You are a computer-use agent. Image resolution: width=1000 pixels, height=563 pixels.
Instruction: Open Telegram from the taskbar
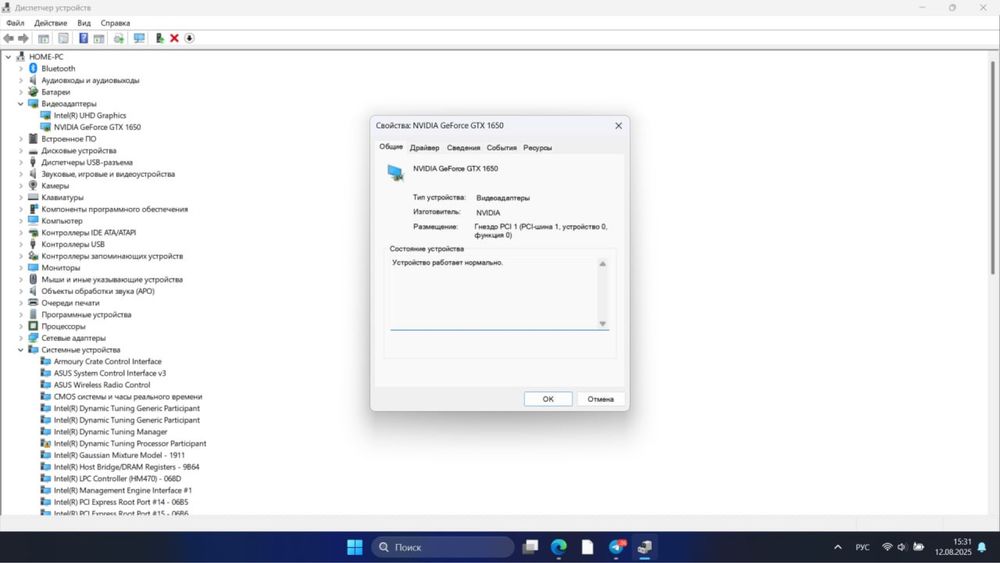(617, 547)
